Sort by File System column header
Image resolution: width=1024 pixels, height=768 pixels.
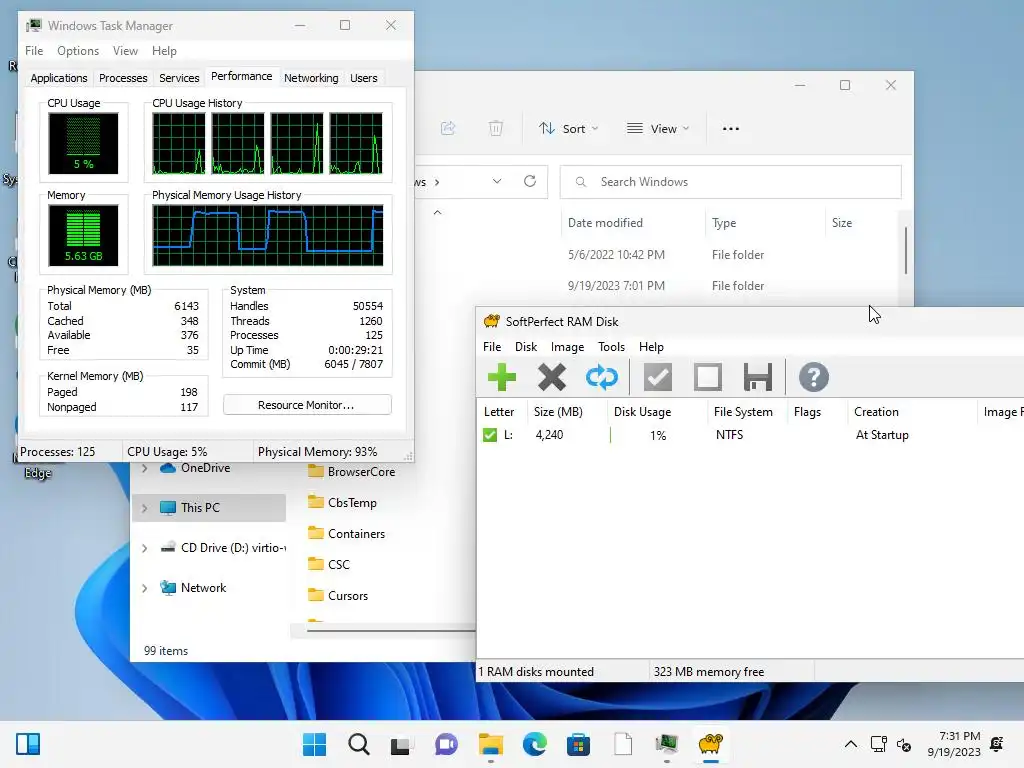pos(747,412)
